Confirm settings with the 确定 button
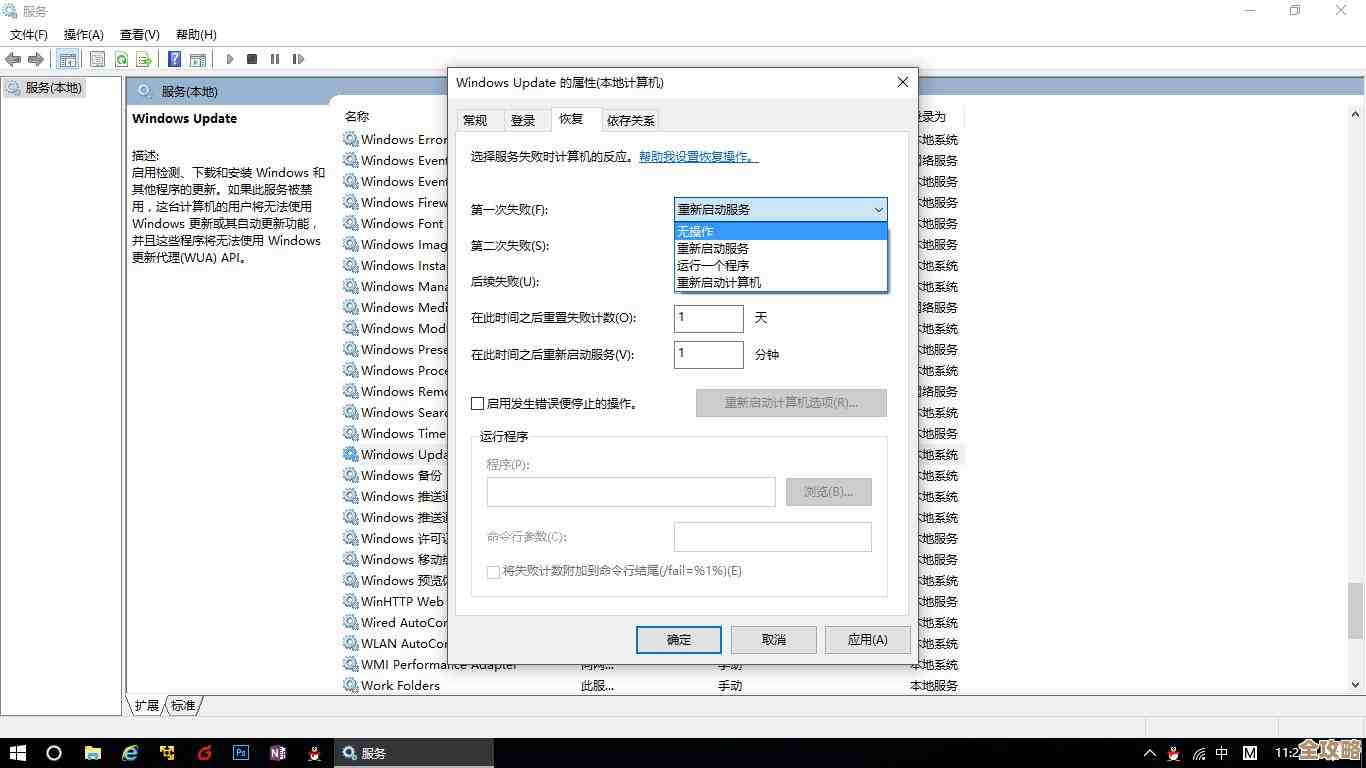Image resolution: width=1366 pixels, height=768 pixels. 678,639
